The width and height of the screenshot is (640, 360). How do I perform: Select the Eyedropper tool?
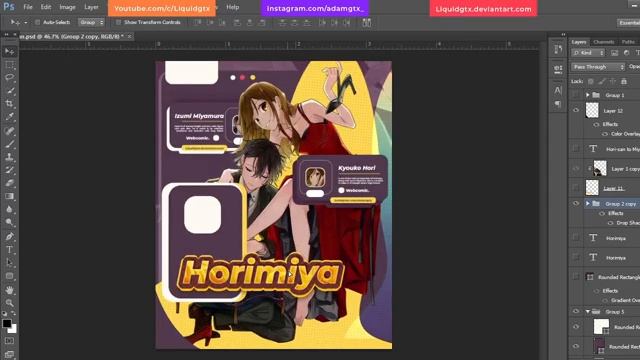[9, 117]
